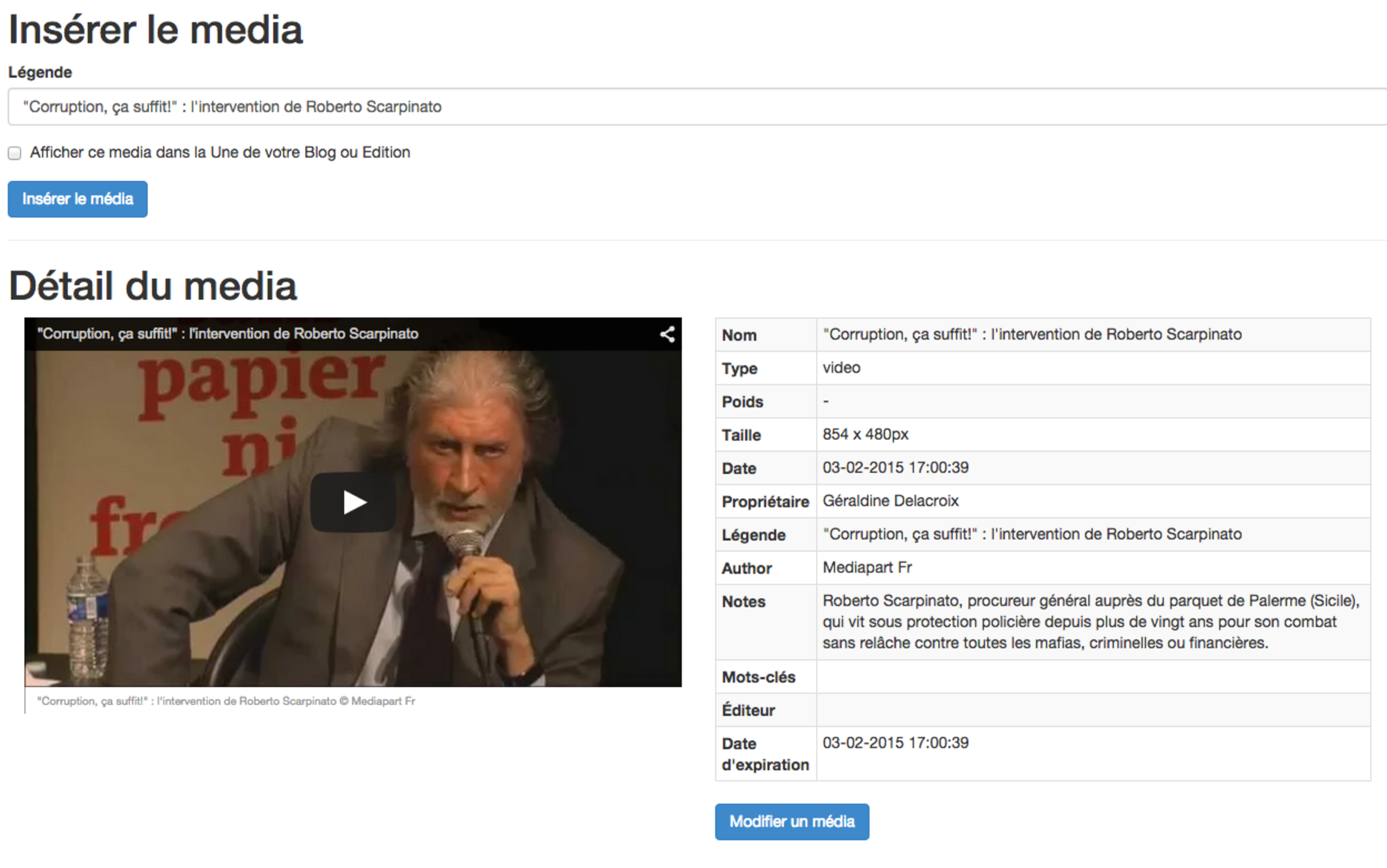This screenshot has width=1387, height=868.
Task: Click the Notes description paragraph
Action: (x=1091, y=622)
